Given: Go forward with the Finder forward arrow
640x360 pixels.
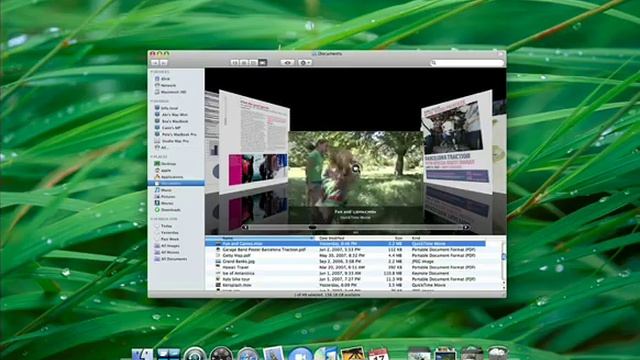Looking at the screenshot, I should (x=164, y=62).
